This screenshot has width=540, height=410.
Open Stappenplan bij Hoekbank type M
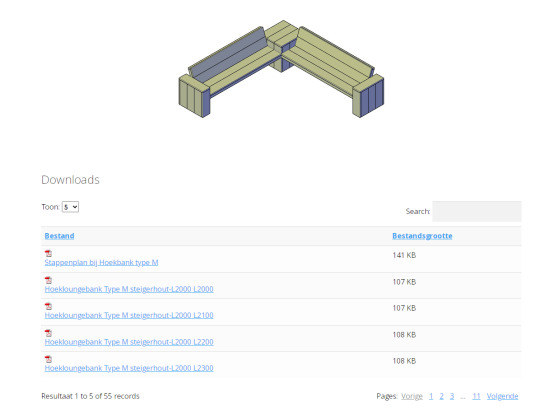(101, 262)
